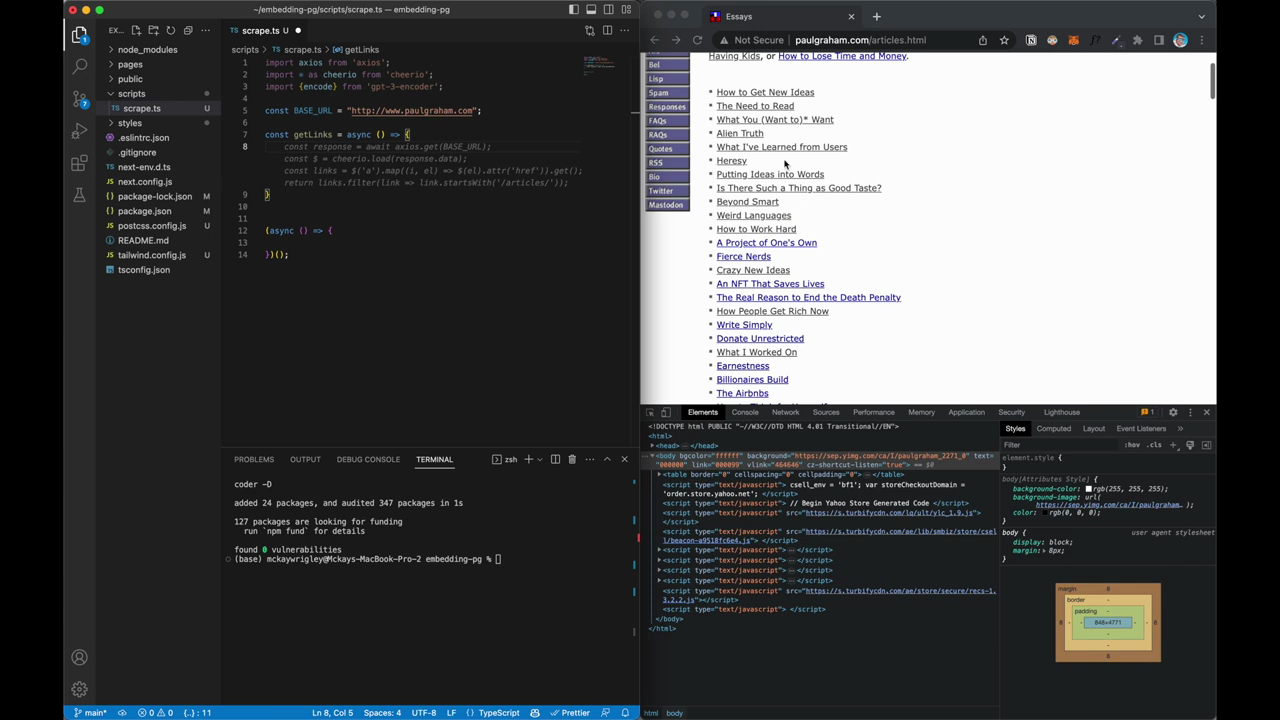Open VS Code notifications bell
1280x720 pixels.
[x=625, y=713]
